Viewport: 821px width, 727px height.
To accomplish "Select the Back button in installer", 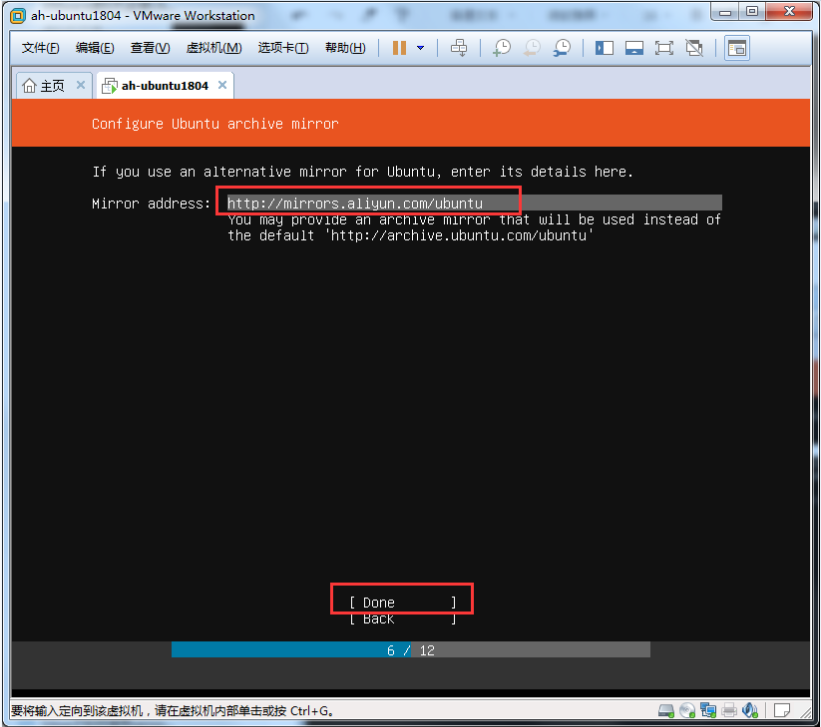I will [402, 619].
